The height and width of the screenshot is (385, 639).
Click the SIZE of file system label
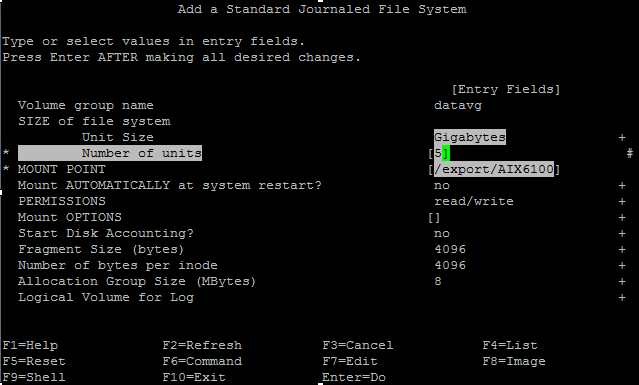(94, 121)
